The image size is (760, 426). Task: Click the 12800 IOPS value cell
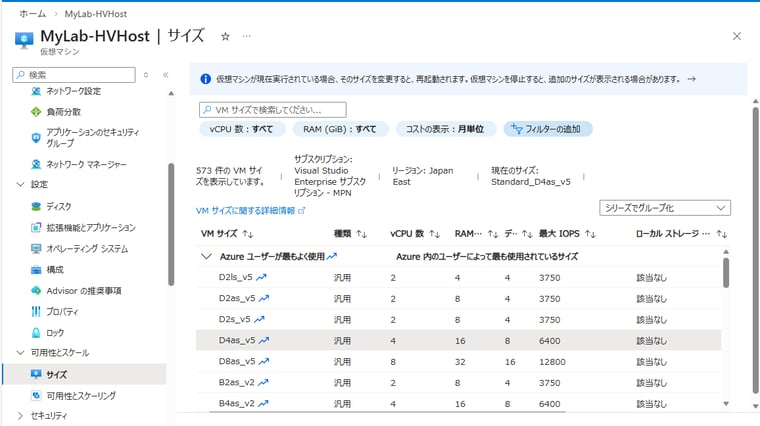pos(552,362)
